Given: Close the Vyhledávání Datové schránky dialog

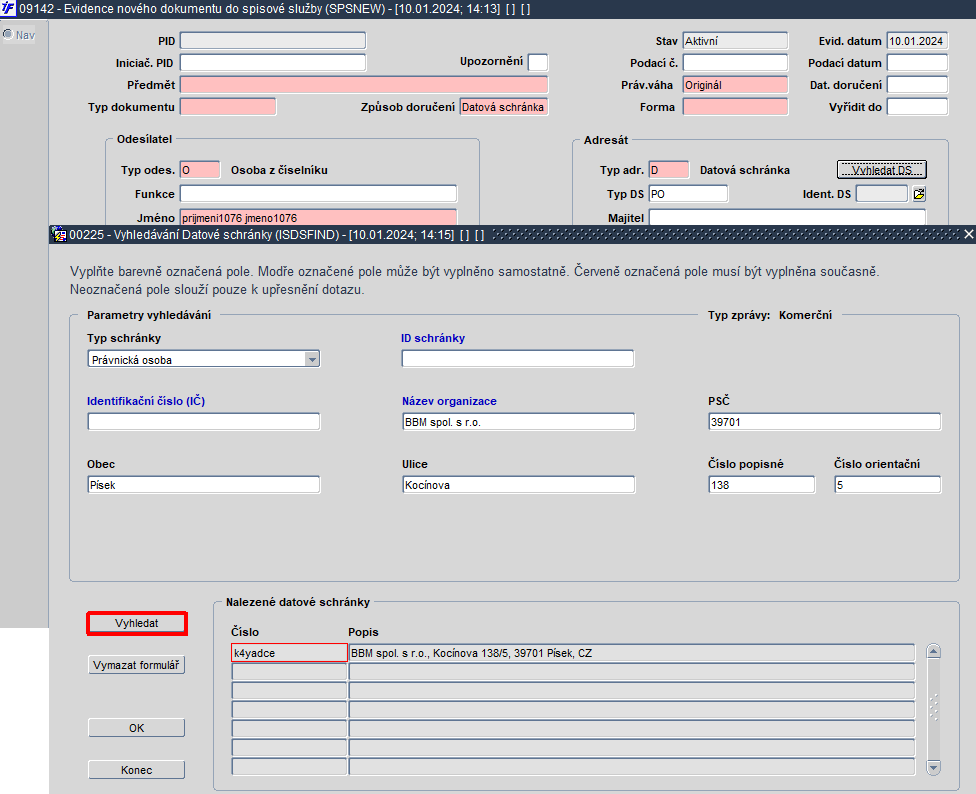Looking at the screenshot, I should pos(968,235).
